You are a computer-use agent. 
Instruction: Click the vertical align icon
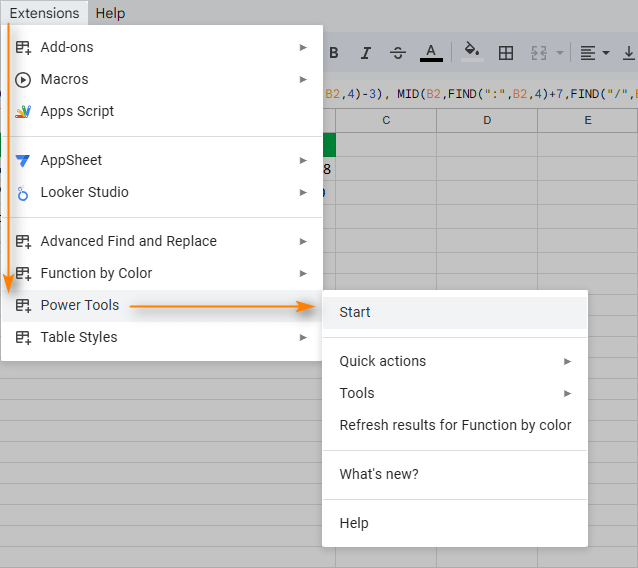point(629,53)
